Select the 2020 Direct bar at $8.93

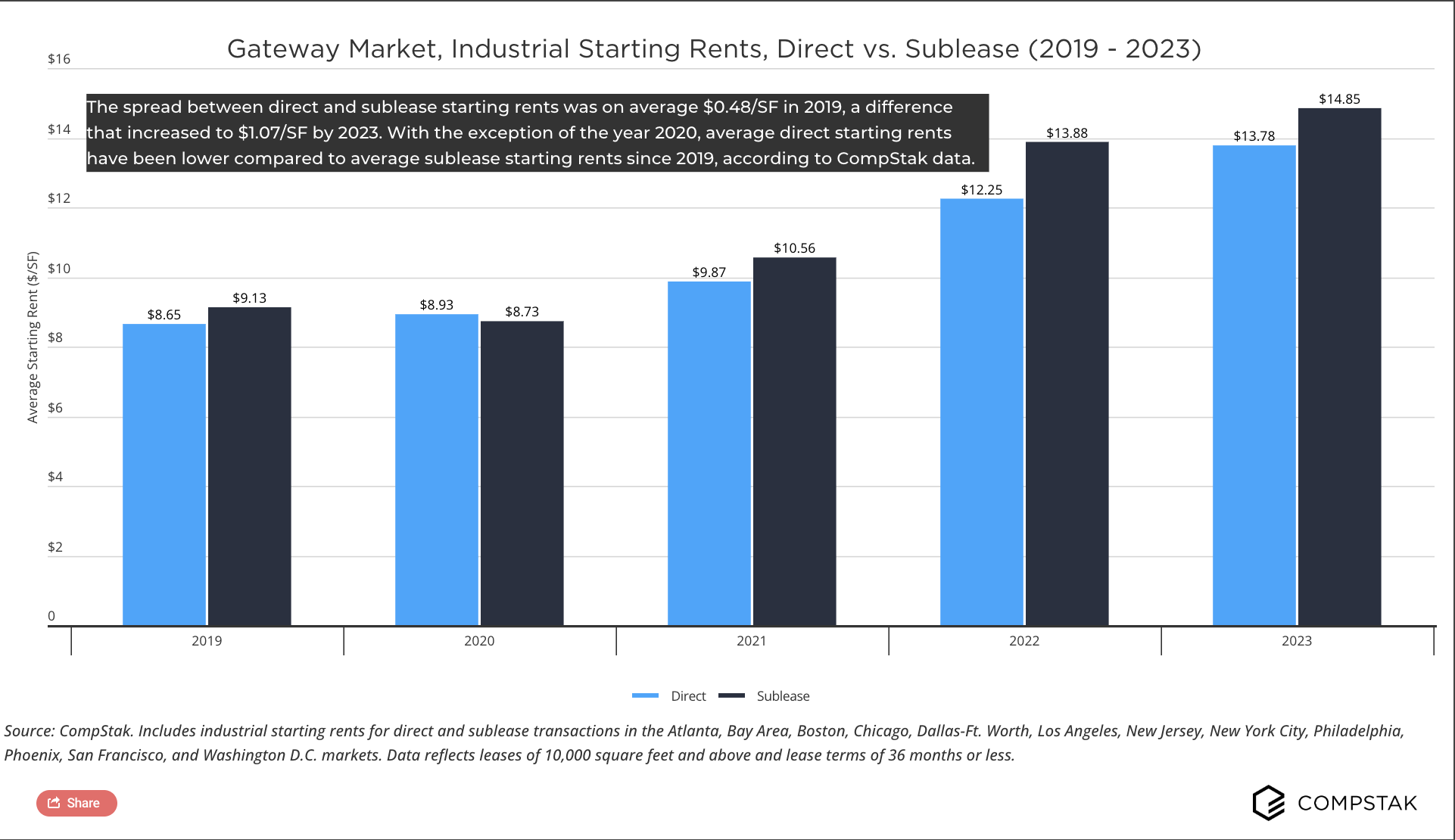[437, 470]
